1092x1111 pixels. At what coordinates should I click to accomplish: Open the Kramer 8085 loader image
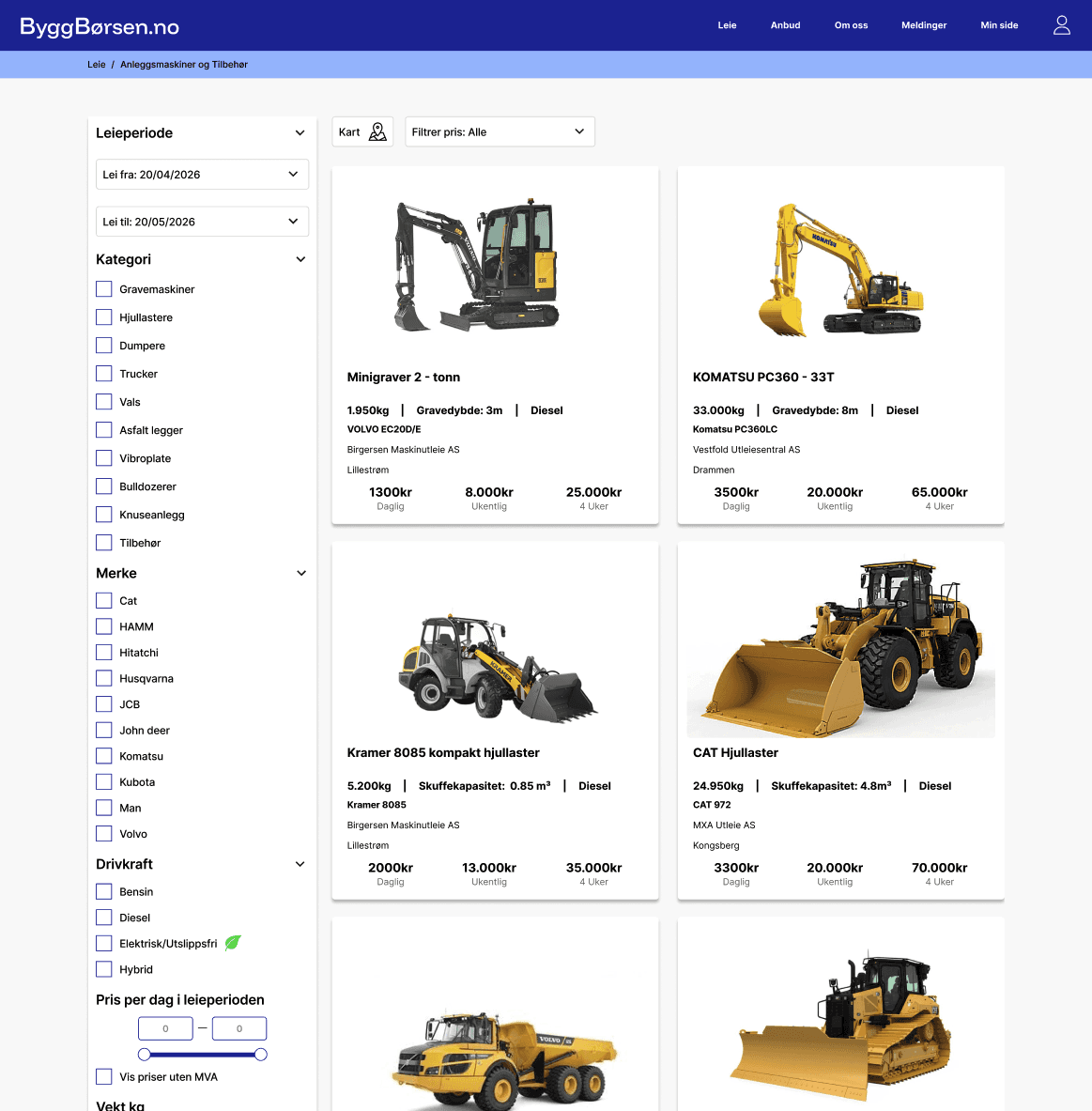coord(499,668)
